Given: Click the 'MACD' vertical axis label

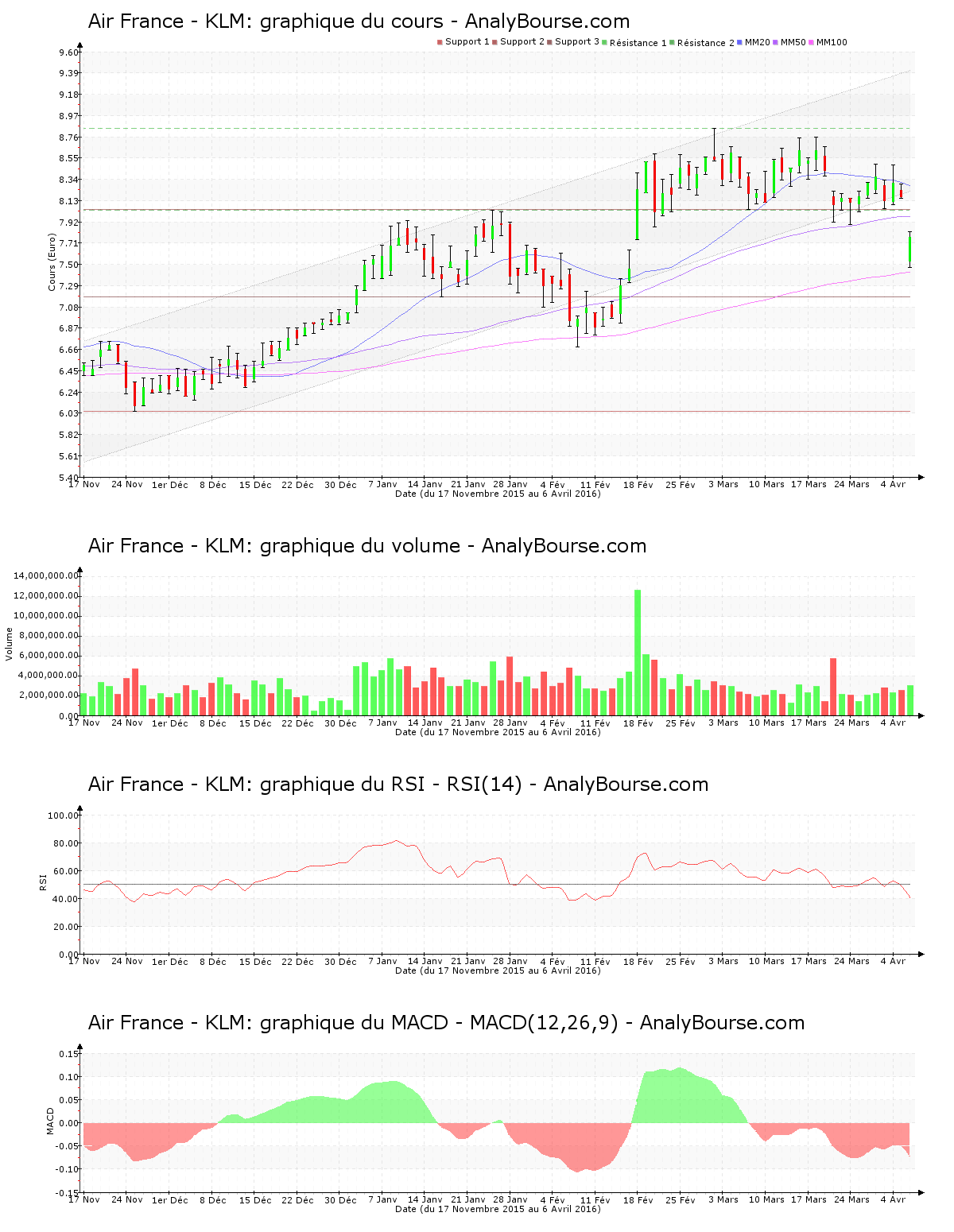Looking at the screenshot, I should click(51, 1121).
